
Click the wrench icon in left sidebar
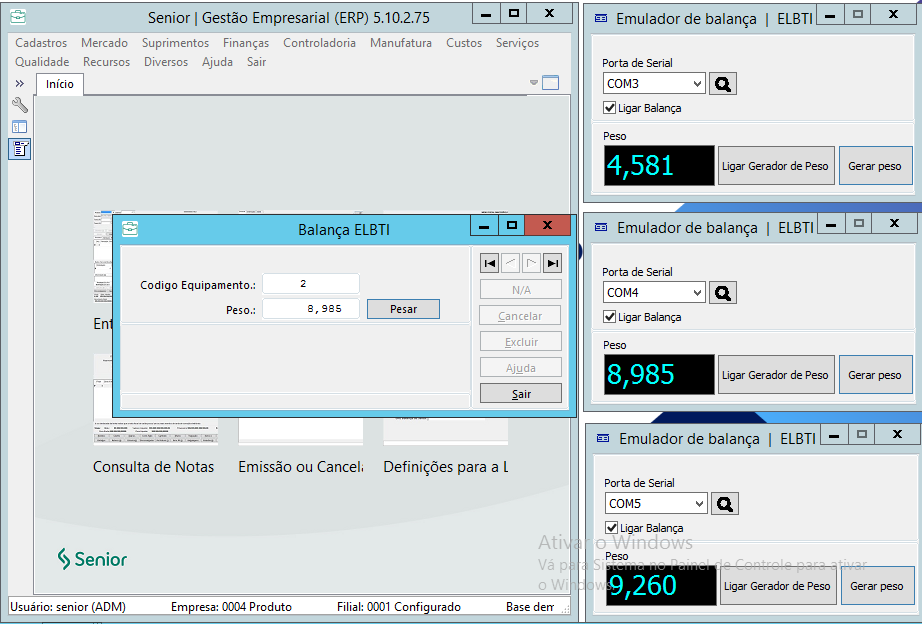pos(19,105)
